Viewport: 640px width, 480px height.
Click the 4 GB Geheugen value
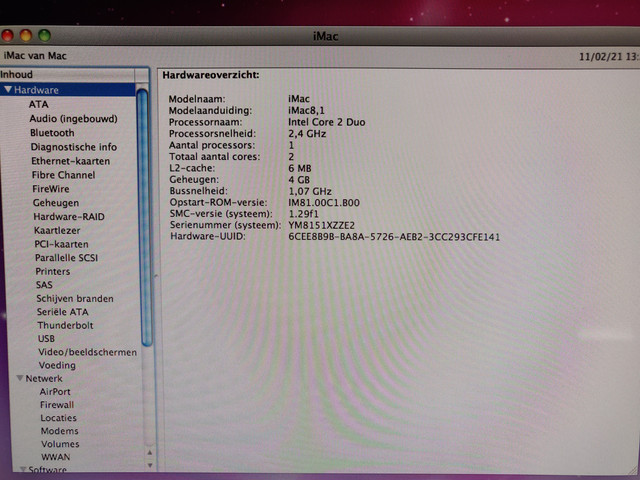(x=299, y=180)
